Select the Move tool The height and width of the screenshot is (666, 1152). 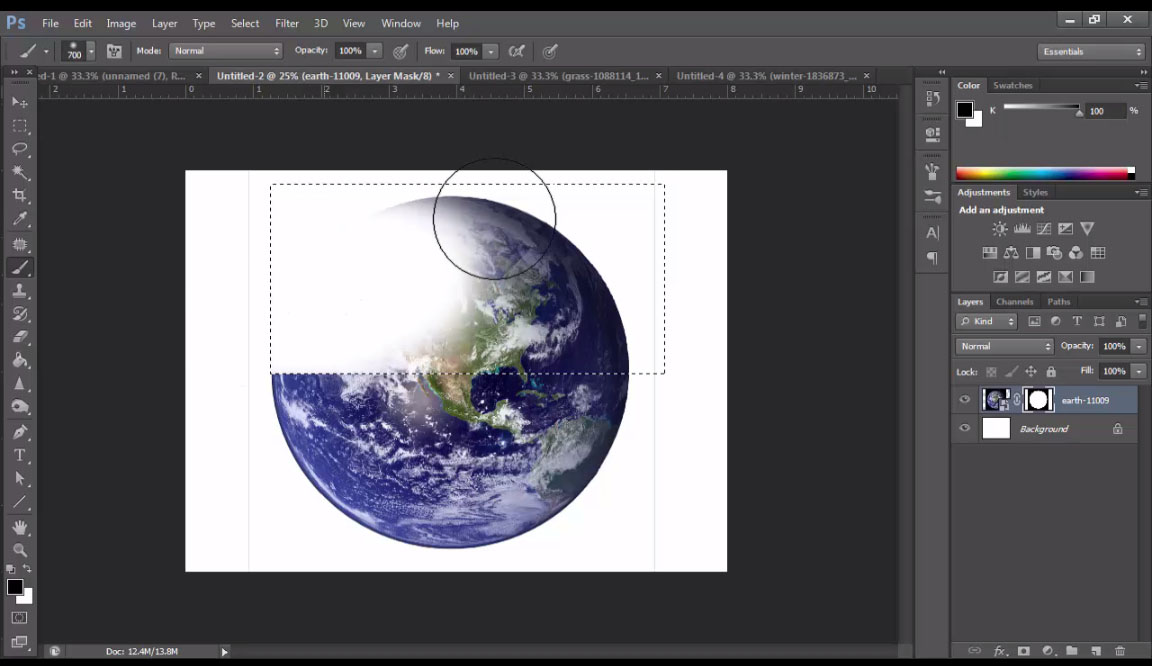[20, 102]
